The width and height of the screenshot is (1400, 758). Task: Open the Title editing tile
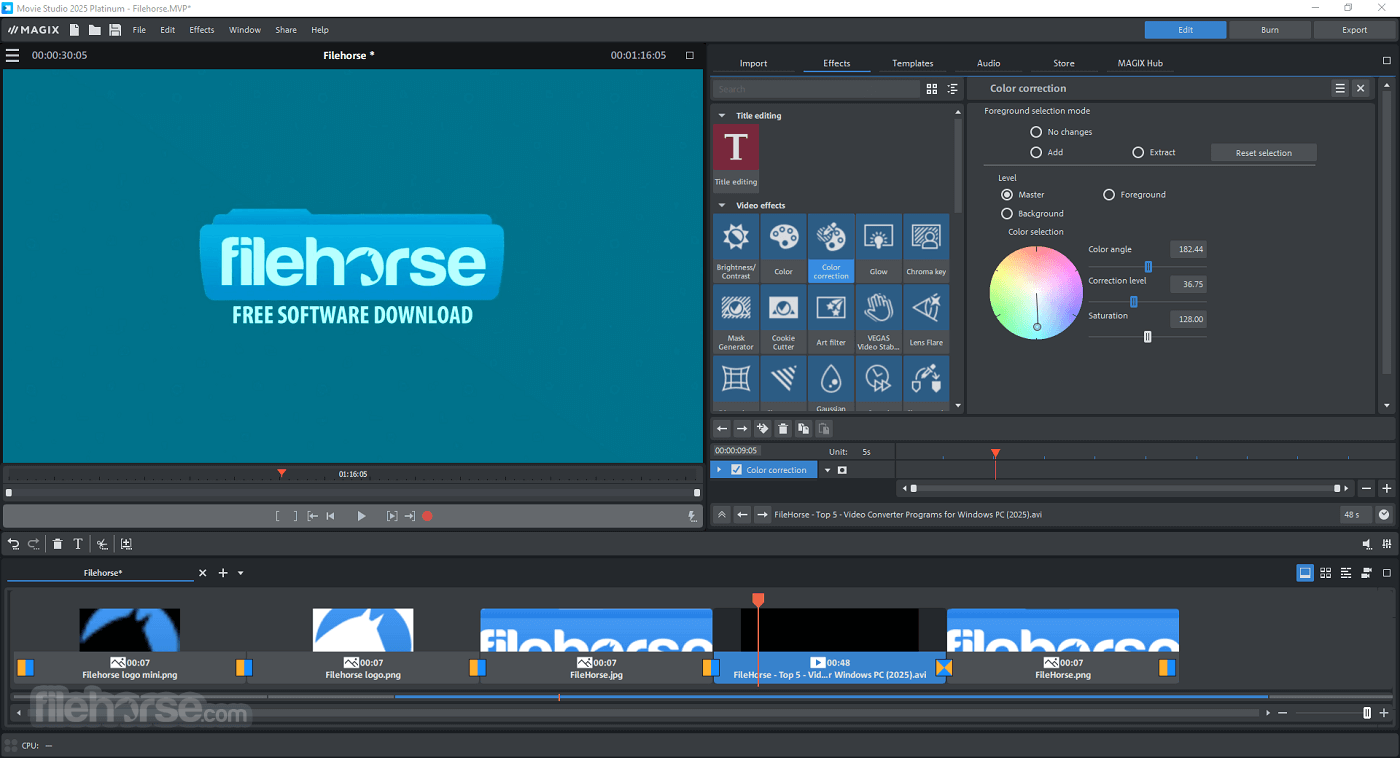tap(736, 158)
